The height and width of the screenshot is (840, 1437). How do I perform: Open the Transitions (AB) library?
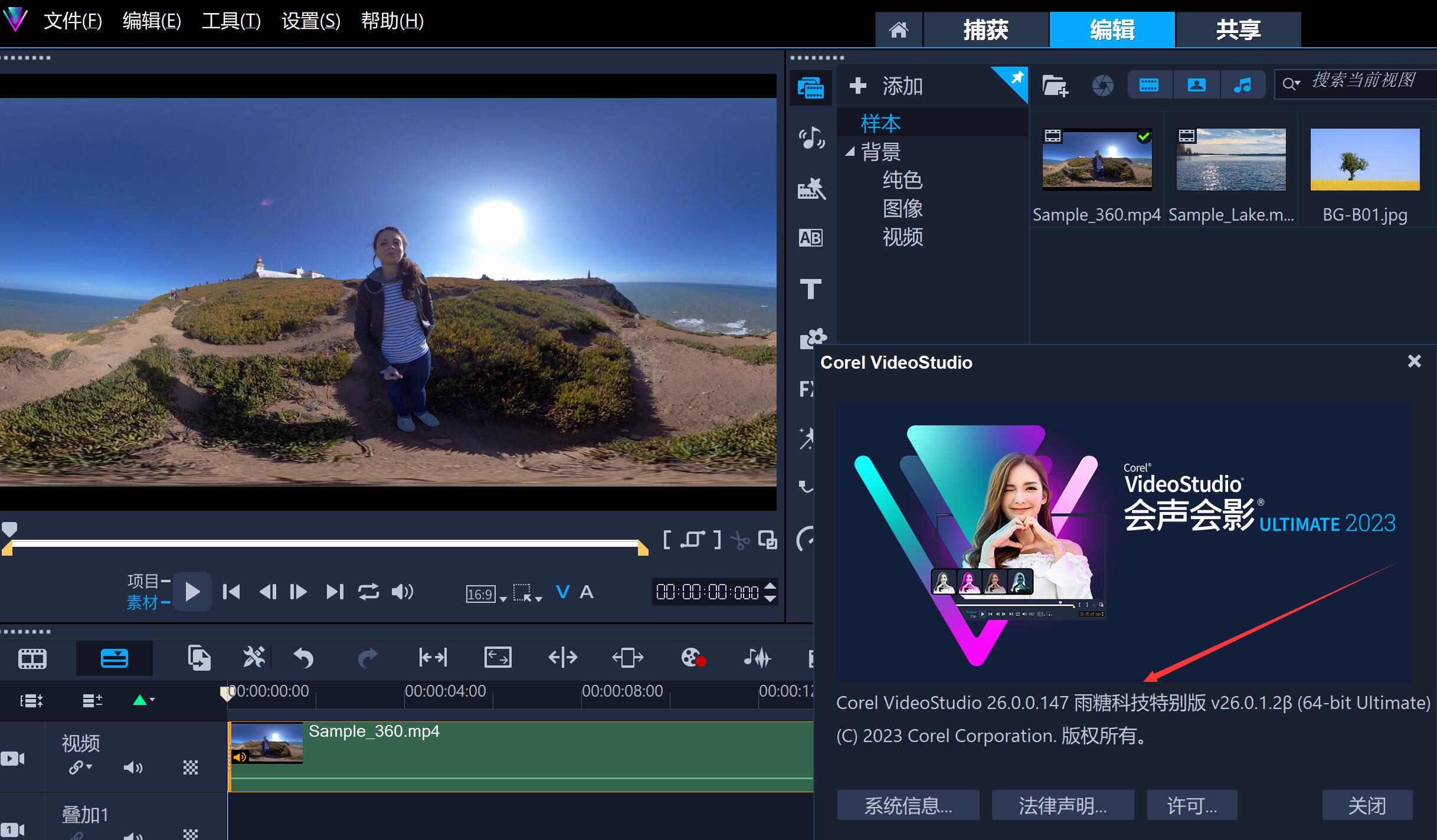[x=810, y=238]
